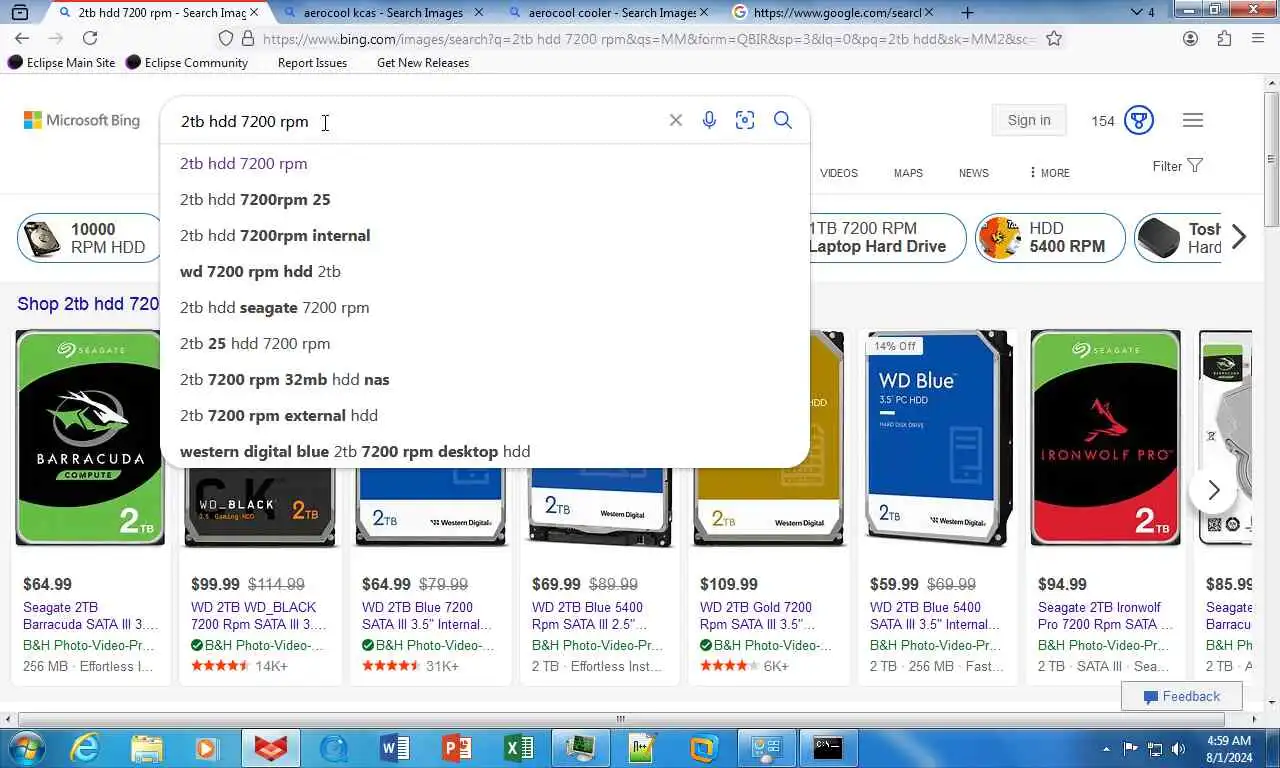Open the HDD 5400 RPM related search

click(x=1050, y=238)
